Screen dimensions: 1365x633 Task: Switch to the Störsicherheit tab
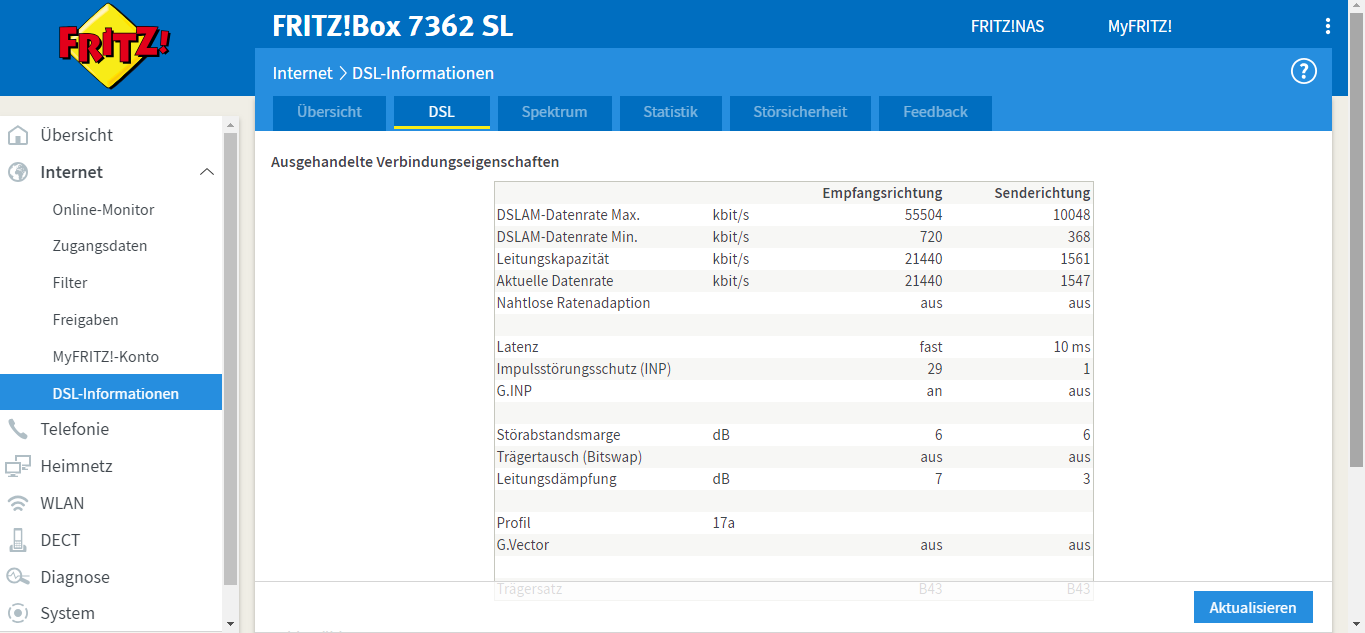[800, 112]
